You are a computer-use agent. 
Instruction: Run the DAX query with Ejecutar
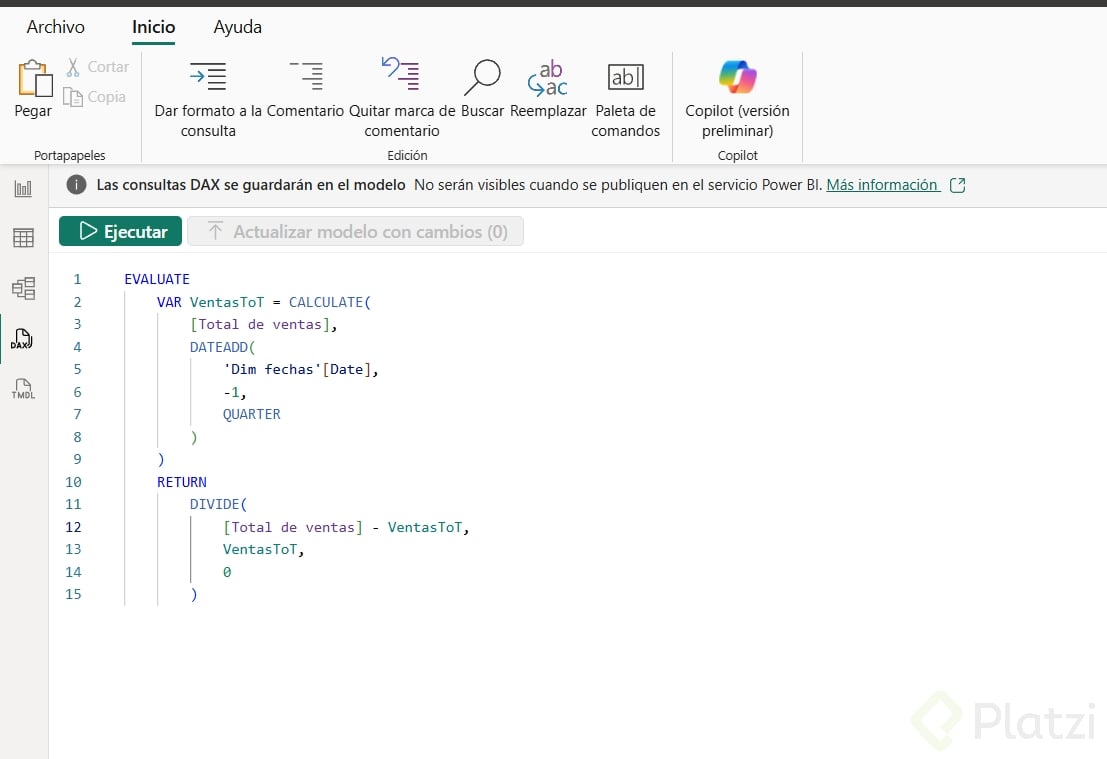pos(121,231)
